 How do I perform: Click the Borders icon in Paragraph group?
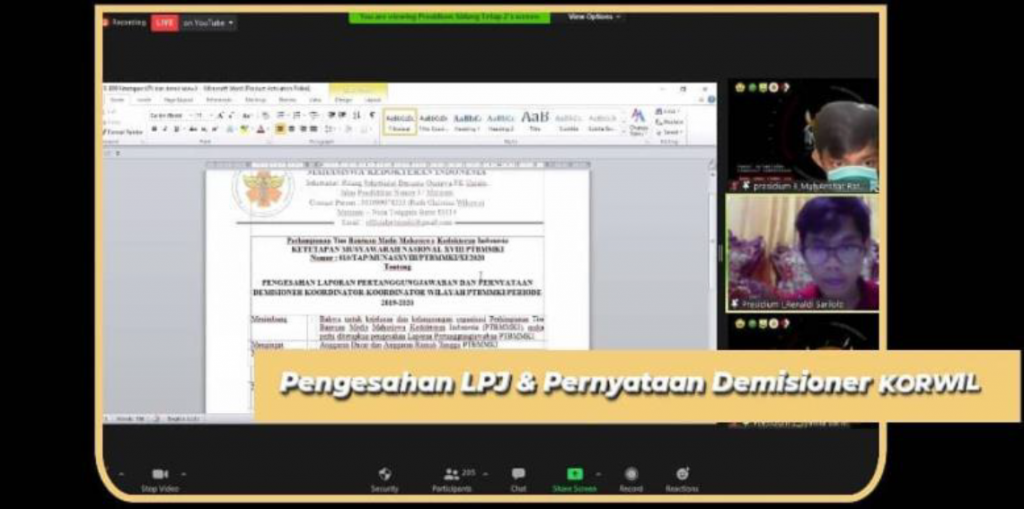point(366,129)
